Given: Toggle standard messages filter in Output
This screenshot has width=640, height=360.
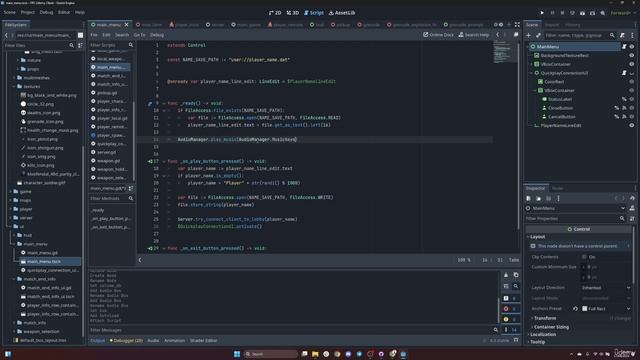Looking at the screenshot, I should tap(510, 298).
